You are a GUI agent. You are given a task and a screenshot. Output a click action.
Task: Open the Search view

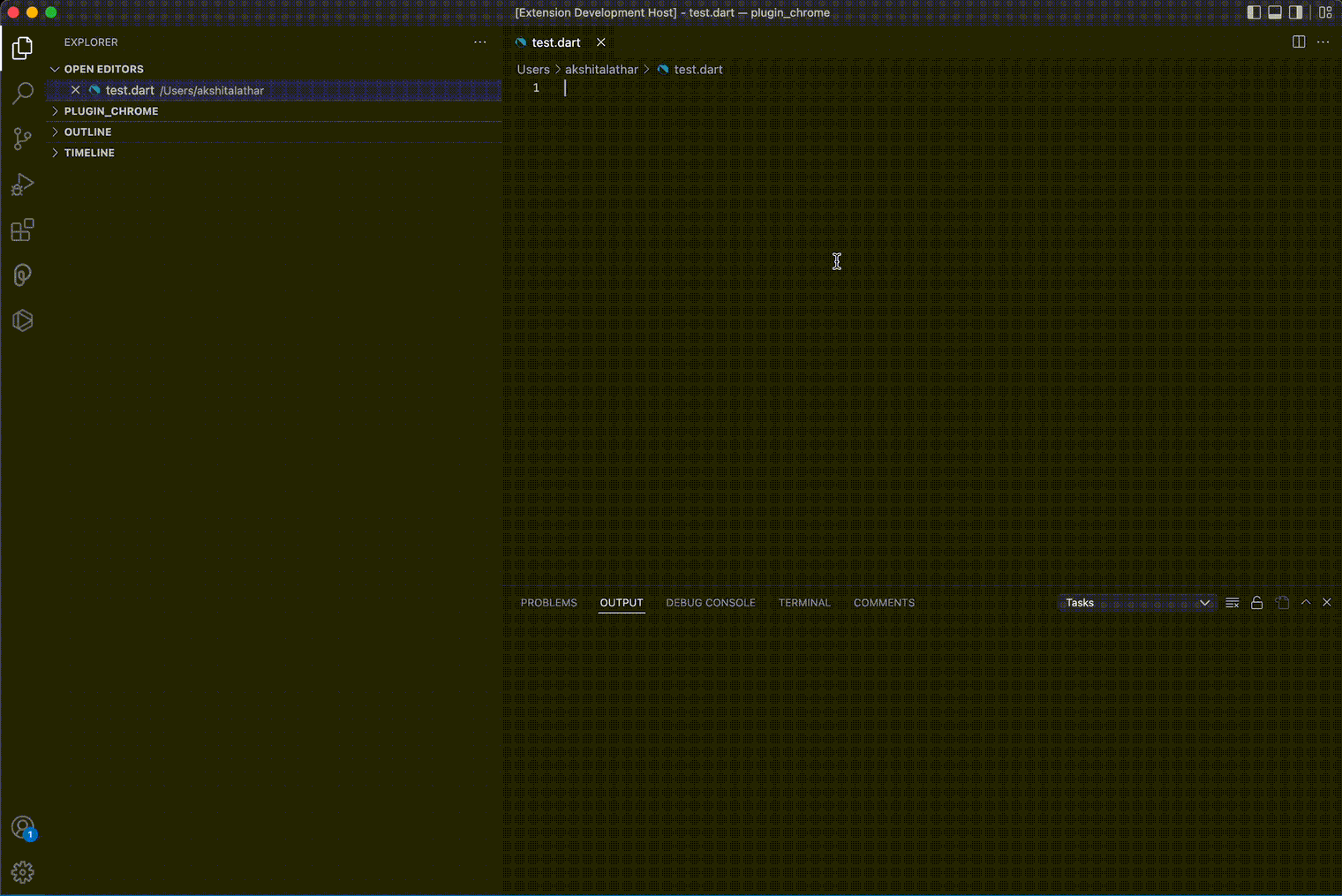tap(22, 93)
